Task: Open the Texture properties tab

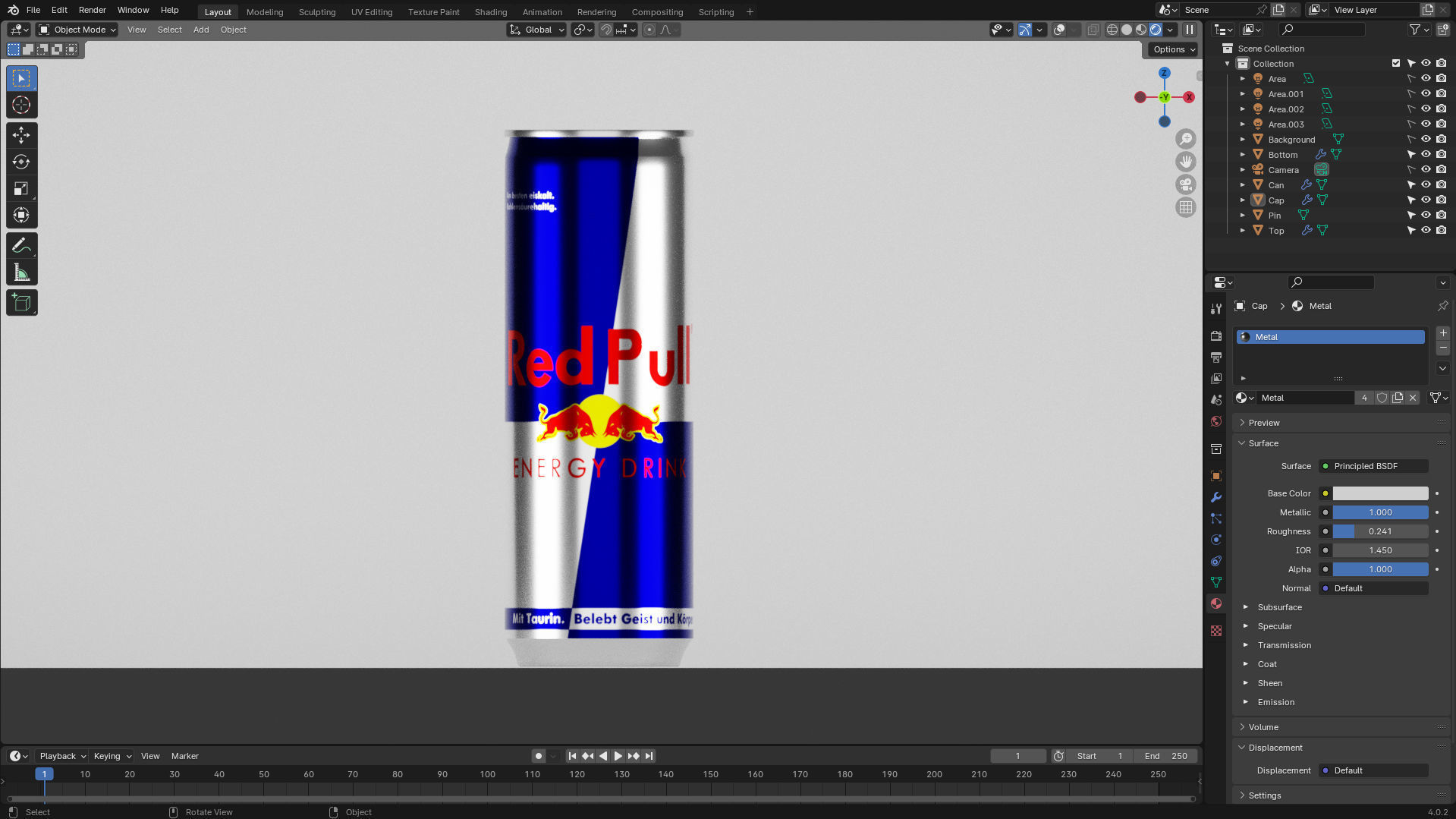Action: [1216, 631]
